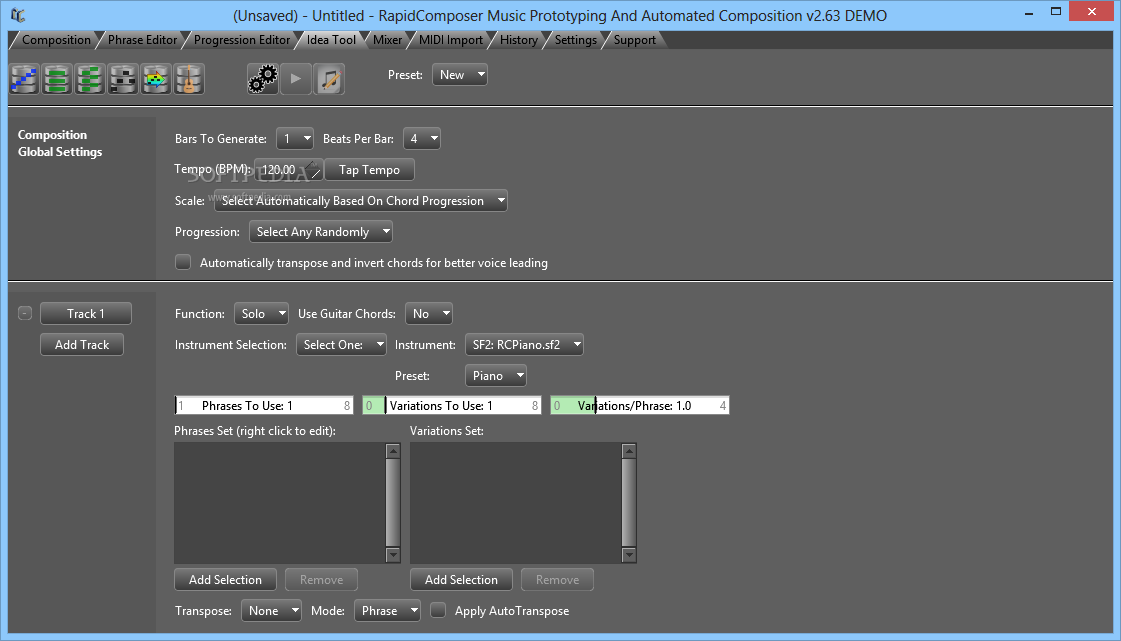Open the Function Solo dropdown
Image resolution: width=1121 pixels, height=641 pixels.
point(261,313)
